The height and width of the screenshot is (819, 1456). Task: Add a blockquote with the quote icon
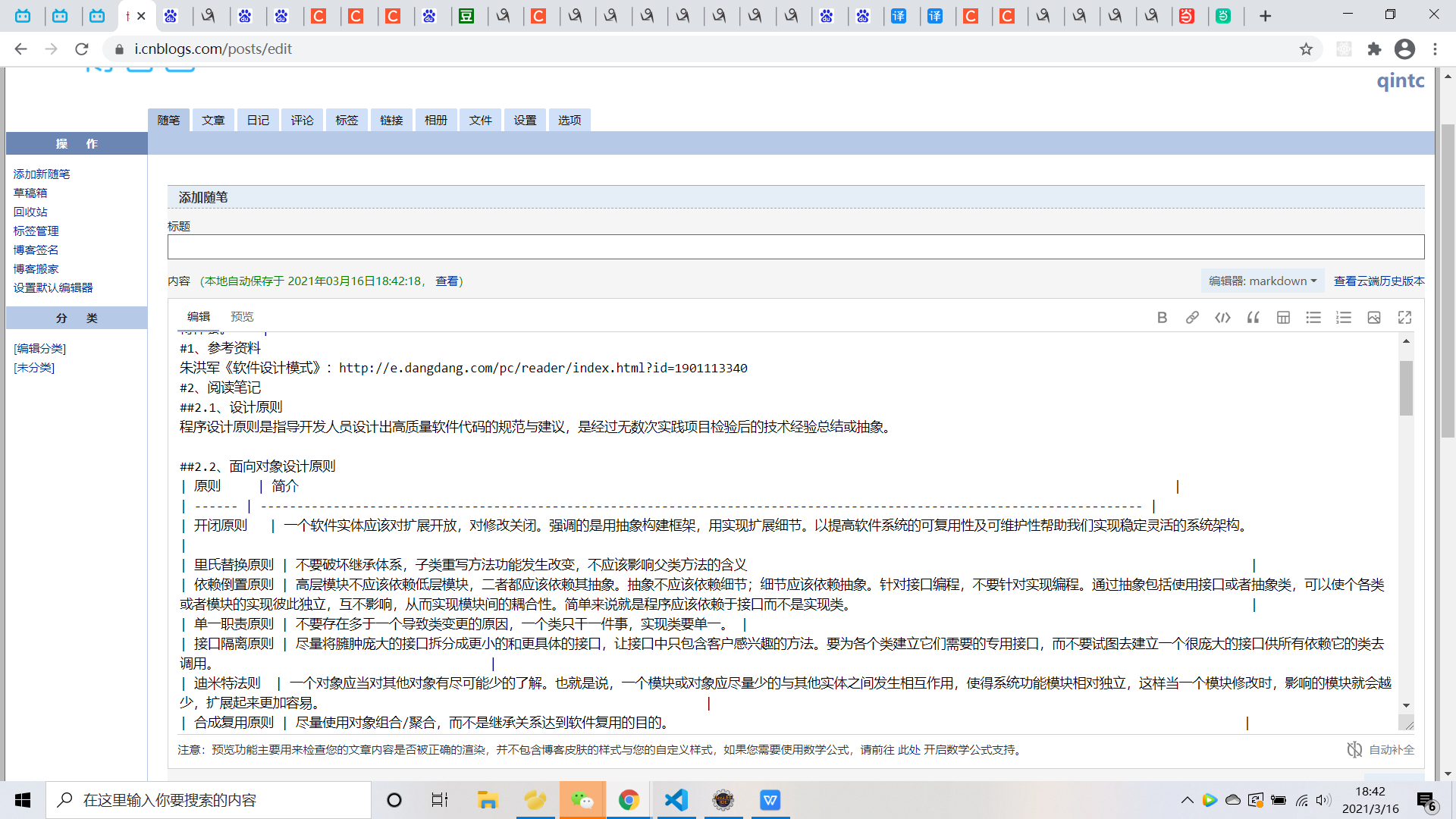(x=1253, y=318)
